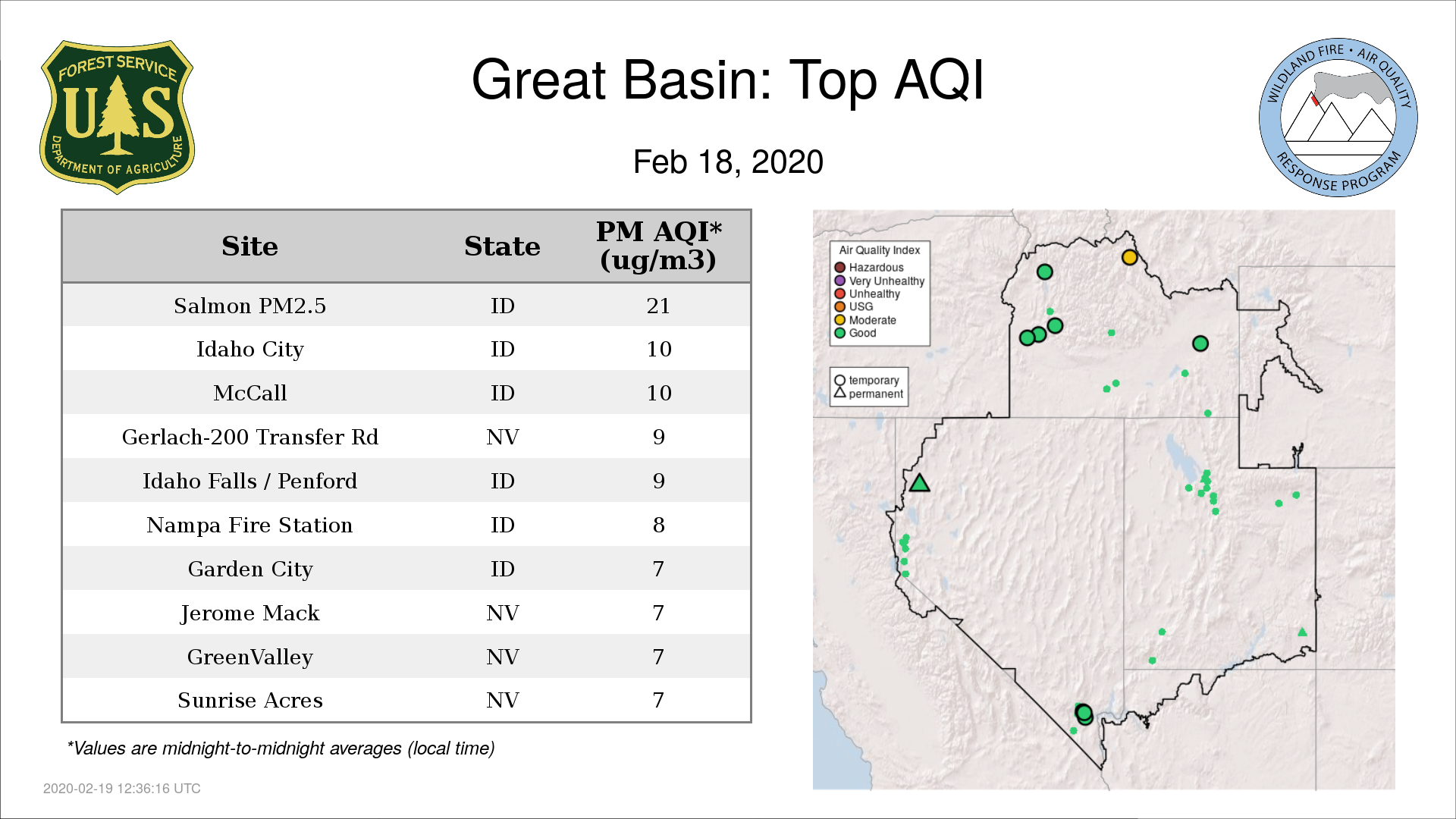
Task: Click the small green triangle marker in Utah
Action: pos(1302,632)
